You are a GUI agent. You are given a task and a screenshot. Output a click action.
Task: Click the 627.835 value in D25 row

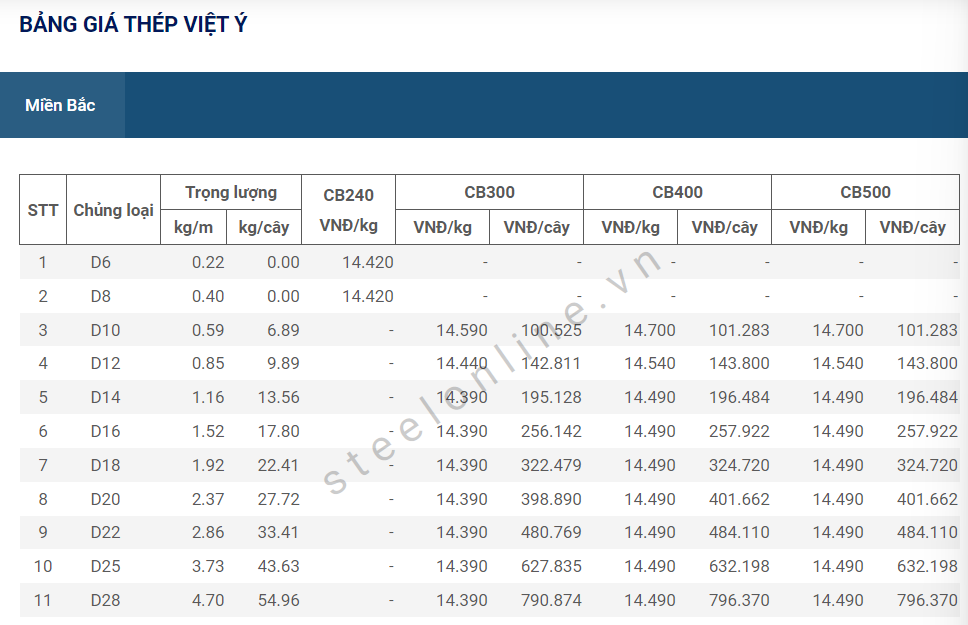[x=551, y=566]
